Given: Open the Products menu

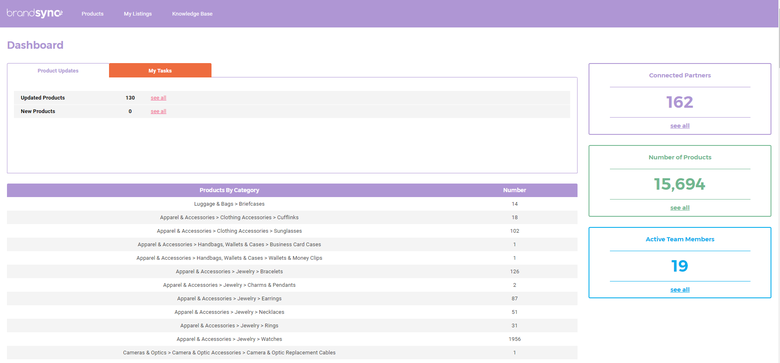Looking at the screenshot, I should point(93,14).
